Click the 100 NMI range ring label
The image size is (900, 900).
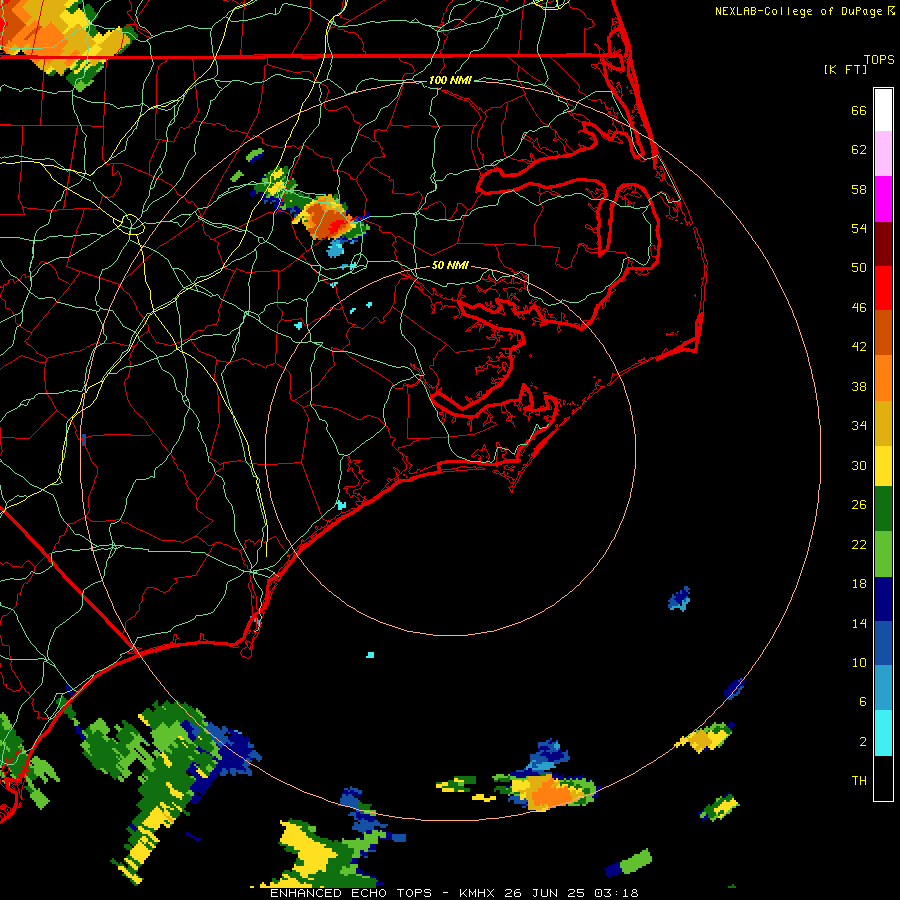tap(450, 80)
